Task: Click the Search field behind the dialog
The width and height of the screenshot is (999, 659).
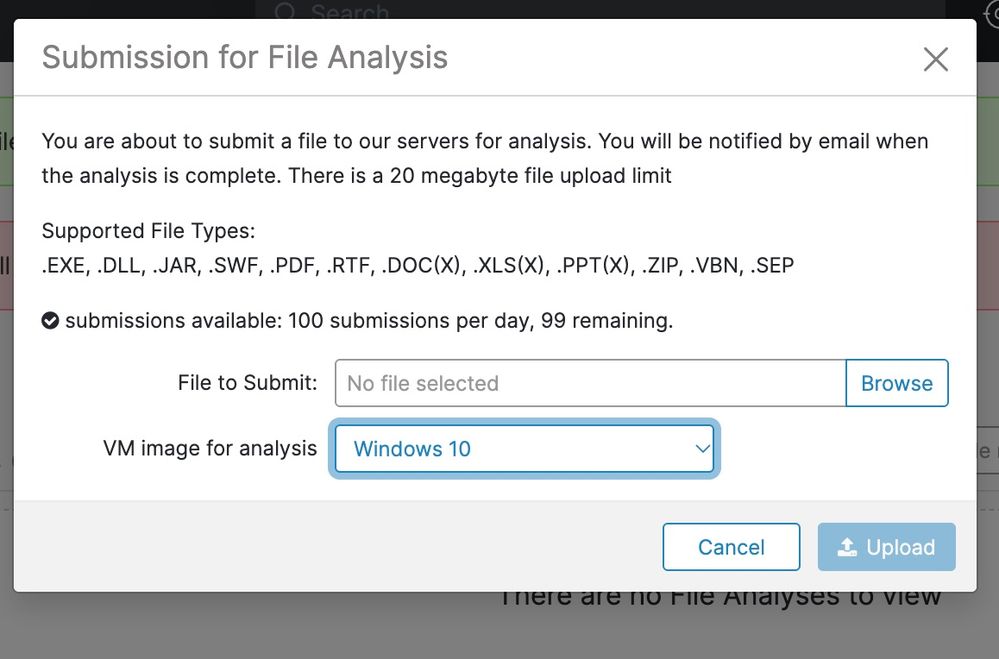Action: tap(599, 10)
